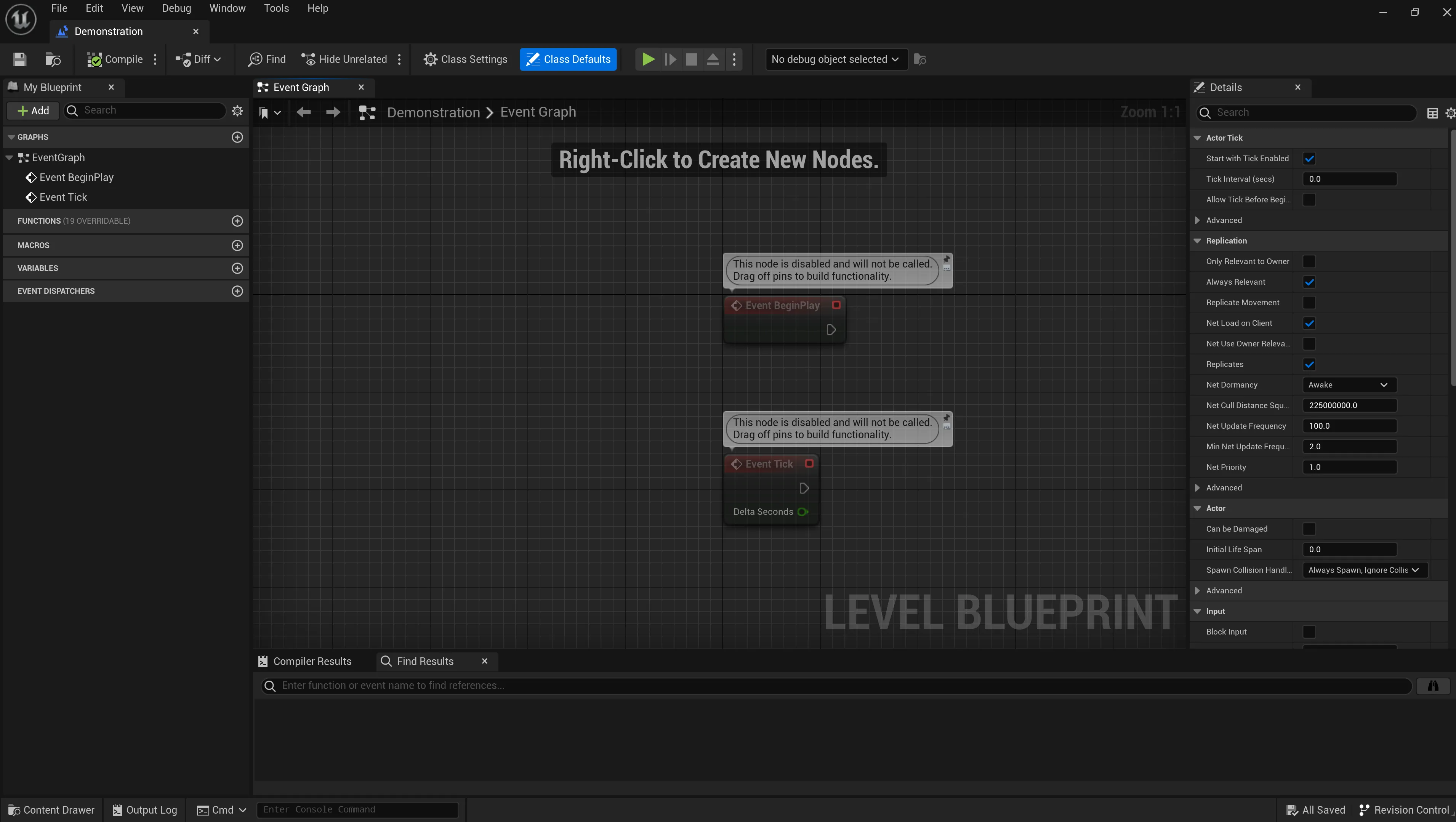Click the Eject icon in toolbar
This screenshot has width=1456, height=822.
(x=713, y=59)
